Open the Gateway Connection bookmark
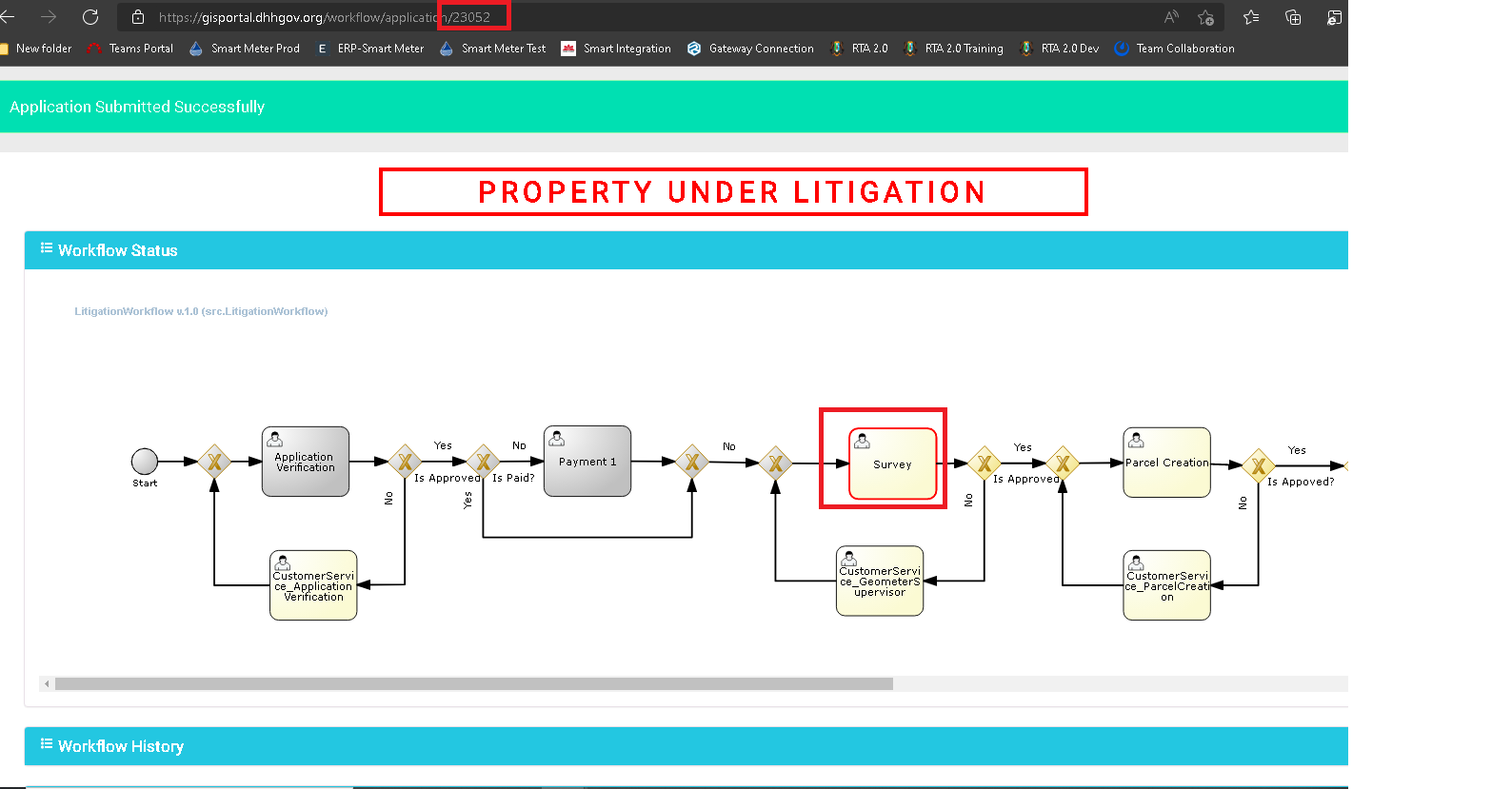Viewport: 1512px width, 789px height. click(x=750, y=49)
